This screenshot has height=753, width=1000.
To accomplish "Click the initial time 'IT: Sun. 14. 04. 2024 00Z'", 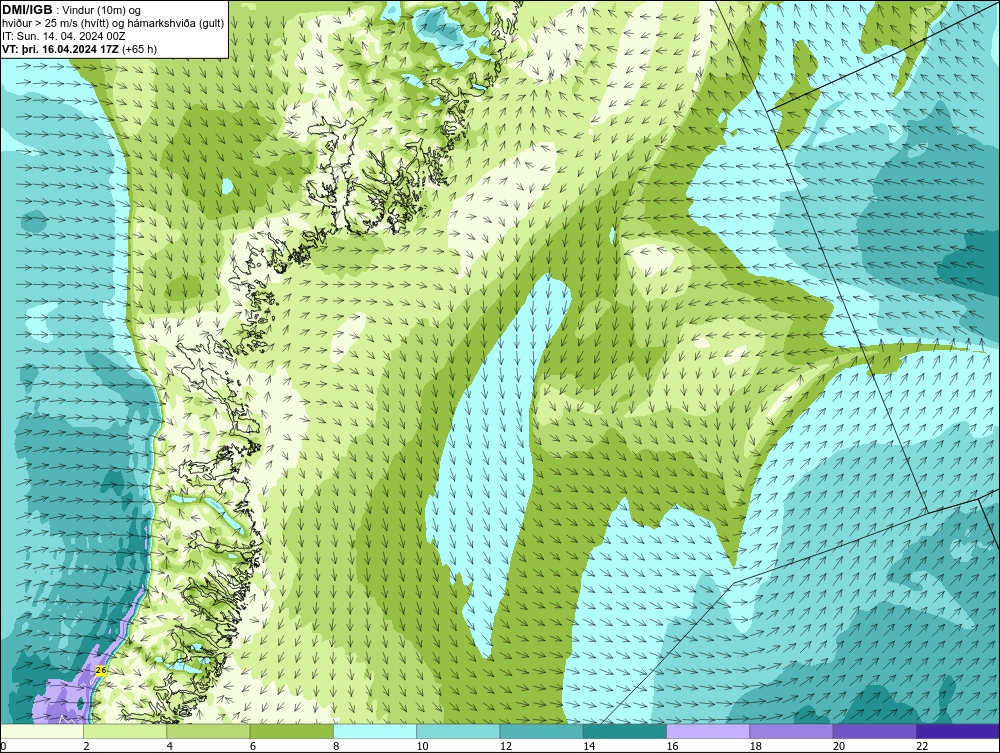I will point(64,36).
